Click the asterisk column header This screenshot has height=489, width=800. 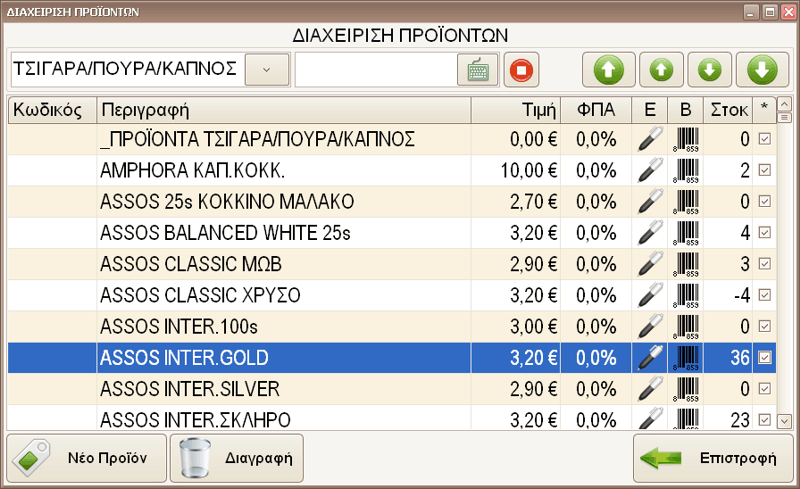[764, 110]
